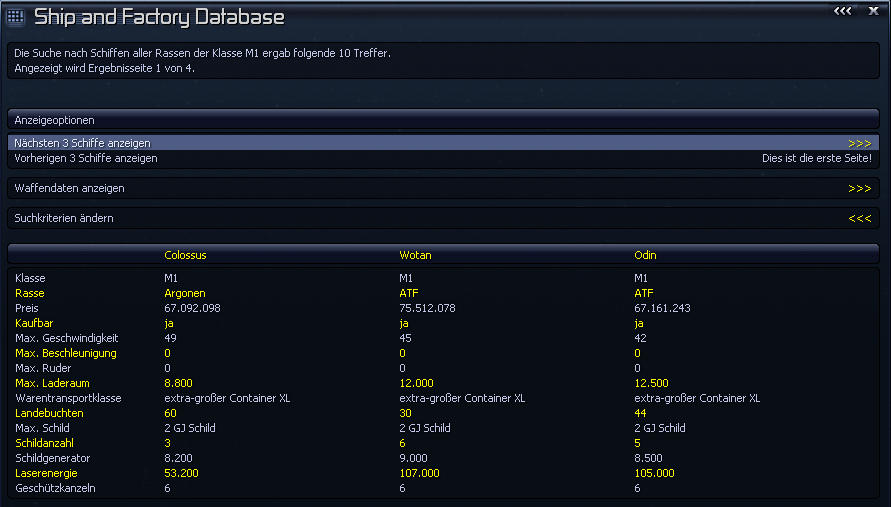Select Vorherigen 3 Schiffe anzeigen

443,158
